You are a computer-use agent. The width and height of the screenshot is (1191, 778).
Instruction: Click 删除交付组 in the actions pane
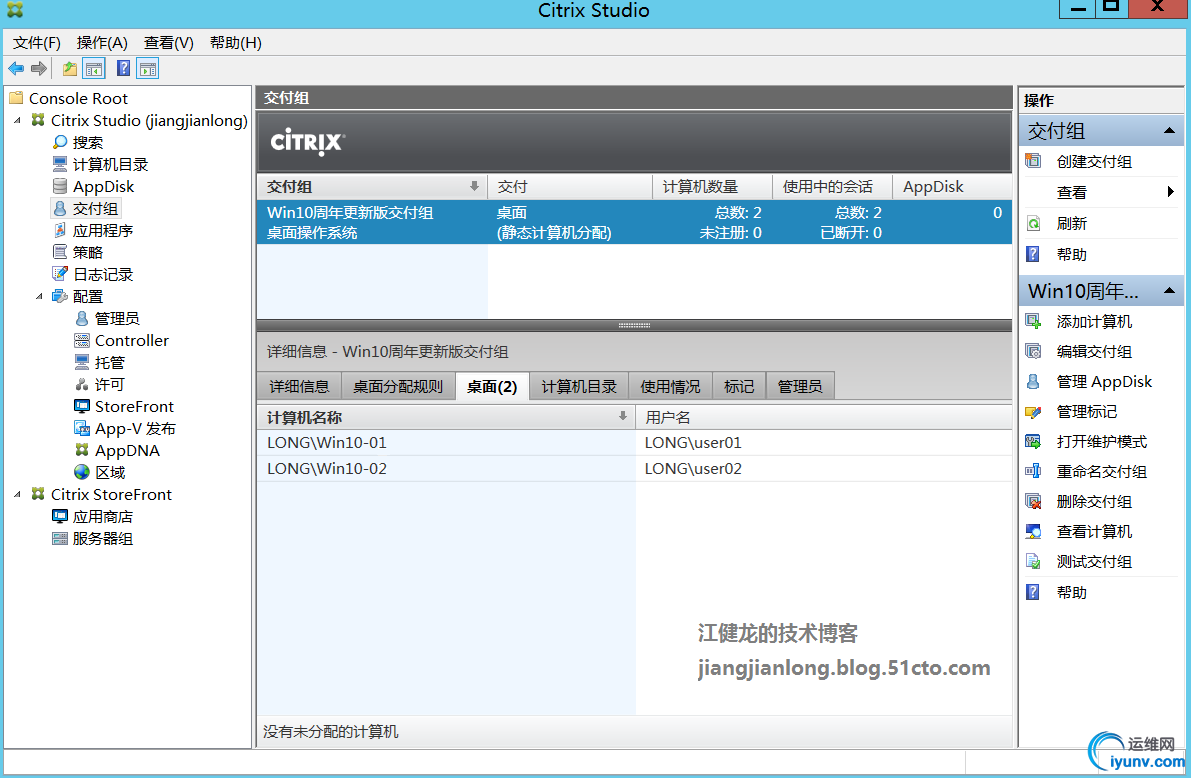point(1094,501)
